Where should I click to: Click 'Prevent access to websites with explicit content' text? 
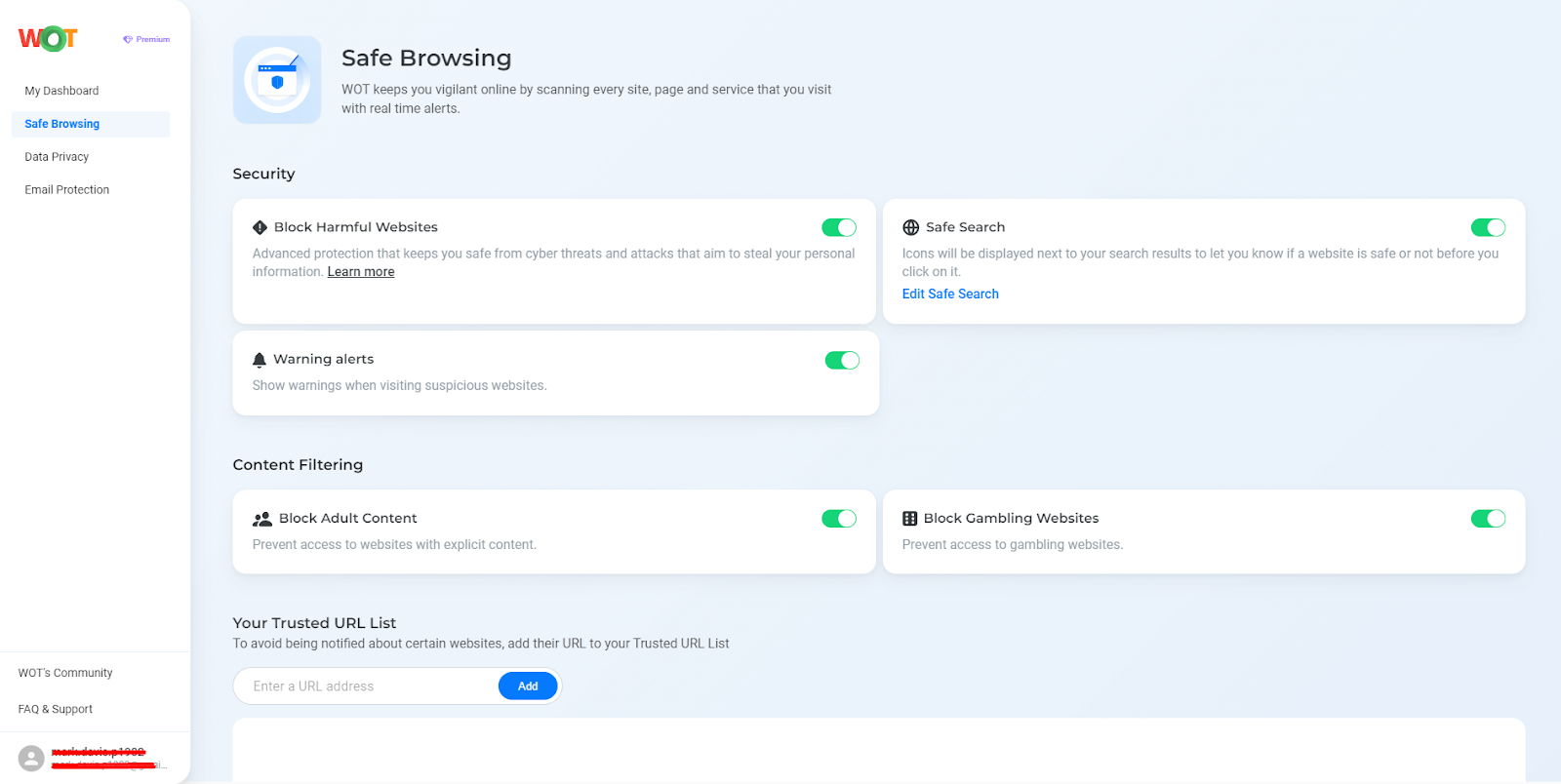(394, 544)
